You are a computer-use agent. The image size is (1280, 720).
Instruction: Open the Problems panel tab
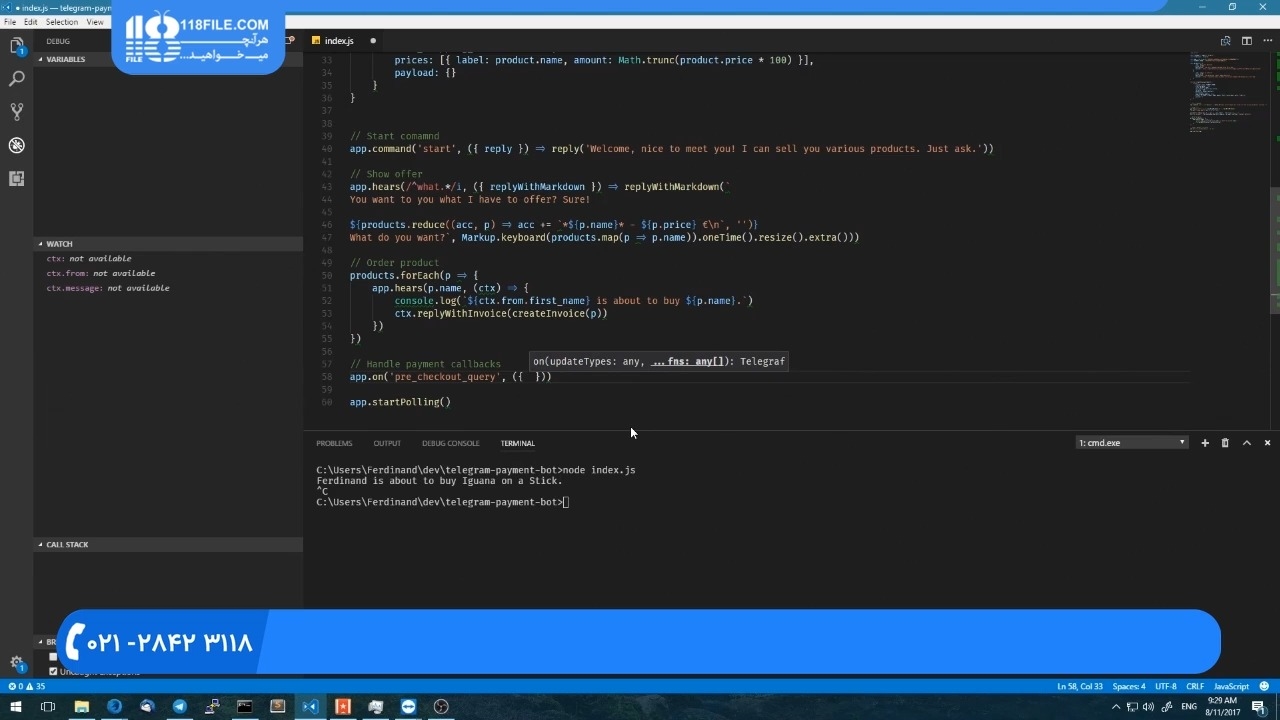point(334,443)
